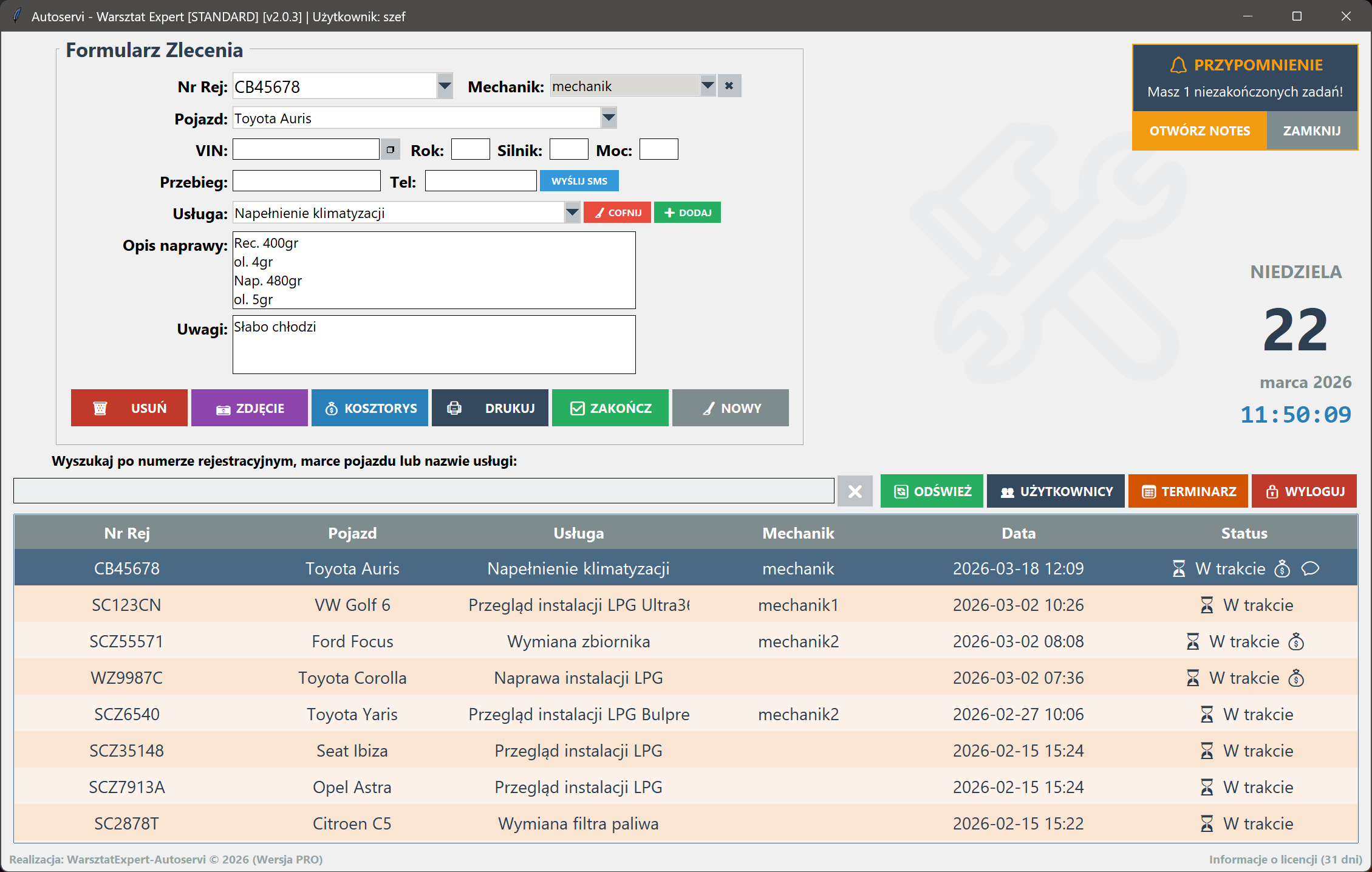This screenshot has height=872, width=1372.
Task: Clear the Mechanik selection with X button
Action: (729, 86)
